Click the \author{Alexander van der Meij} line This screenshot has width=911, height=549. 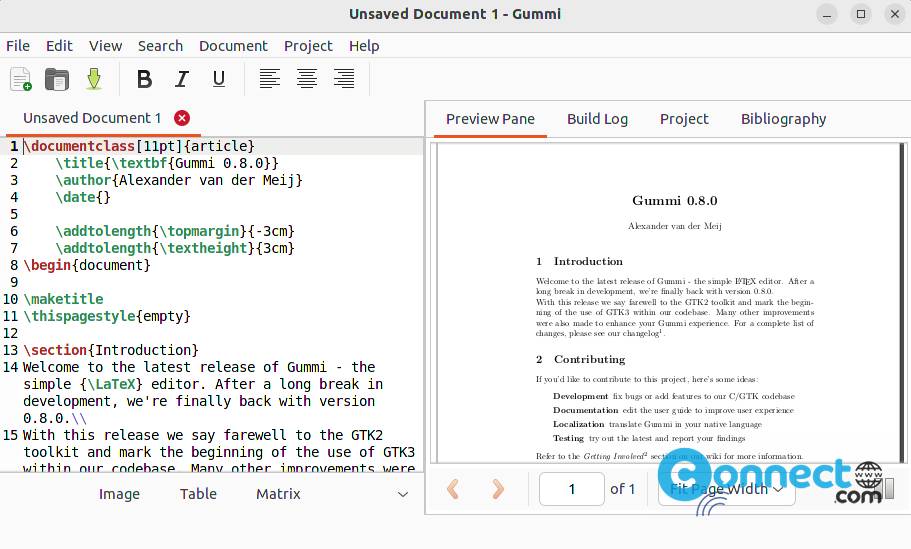(x=179, y=180)
